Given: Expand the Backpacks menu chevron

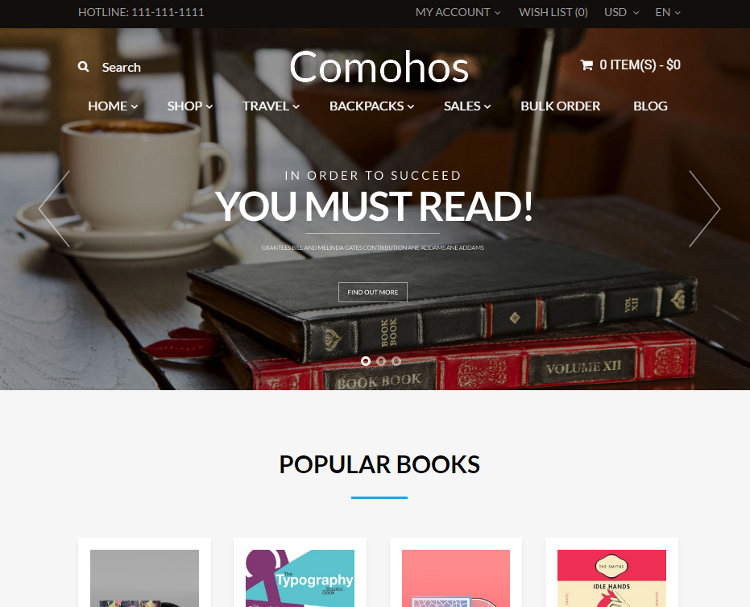Looking at the screenshot, I should pos(411,107).
